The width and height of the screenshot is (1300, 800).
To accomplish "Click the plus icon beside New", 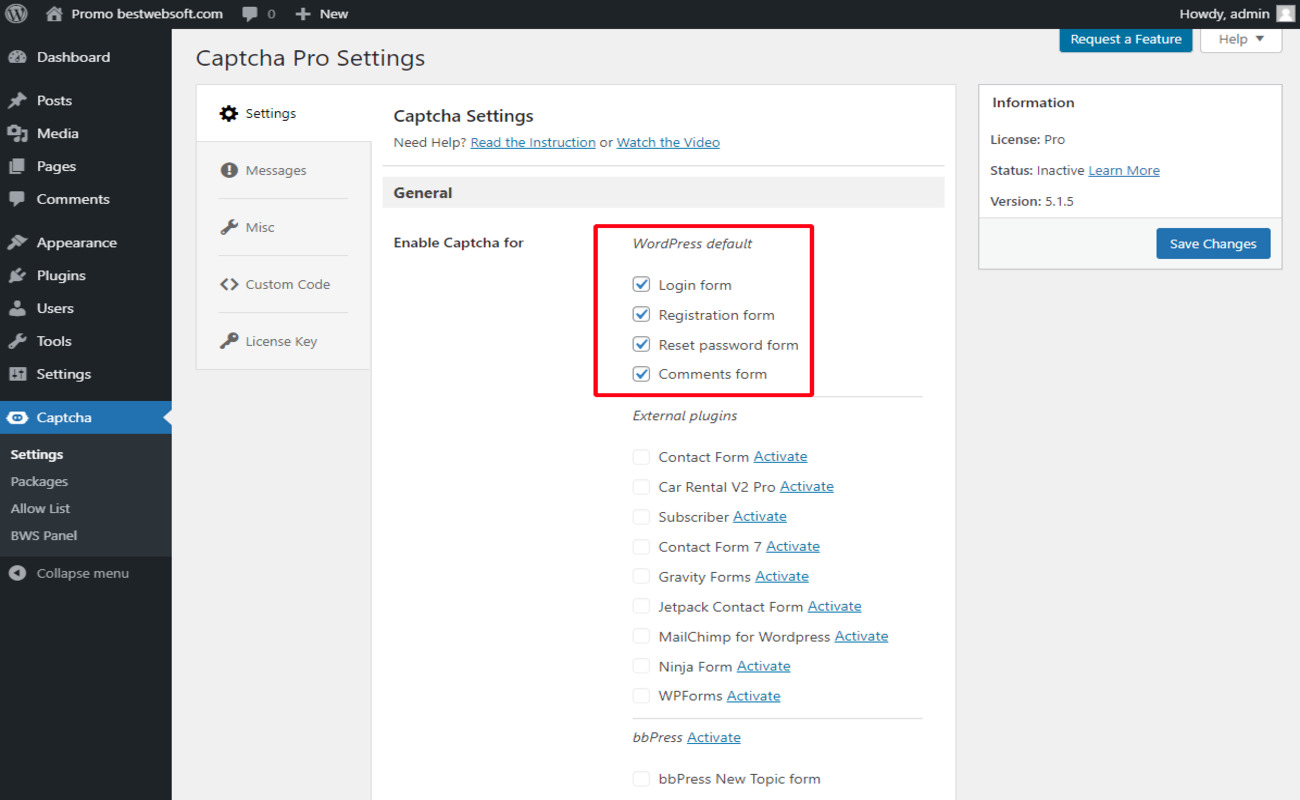I will (303, 14).
